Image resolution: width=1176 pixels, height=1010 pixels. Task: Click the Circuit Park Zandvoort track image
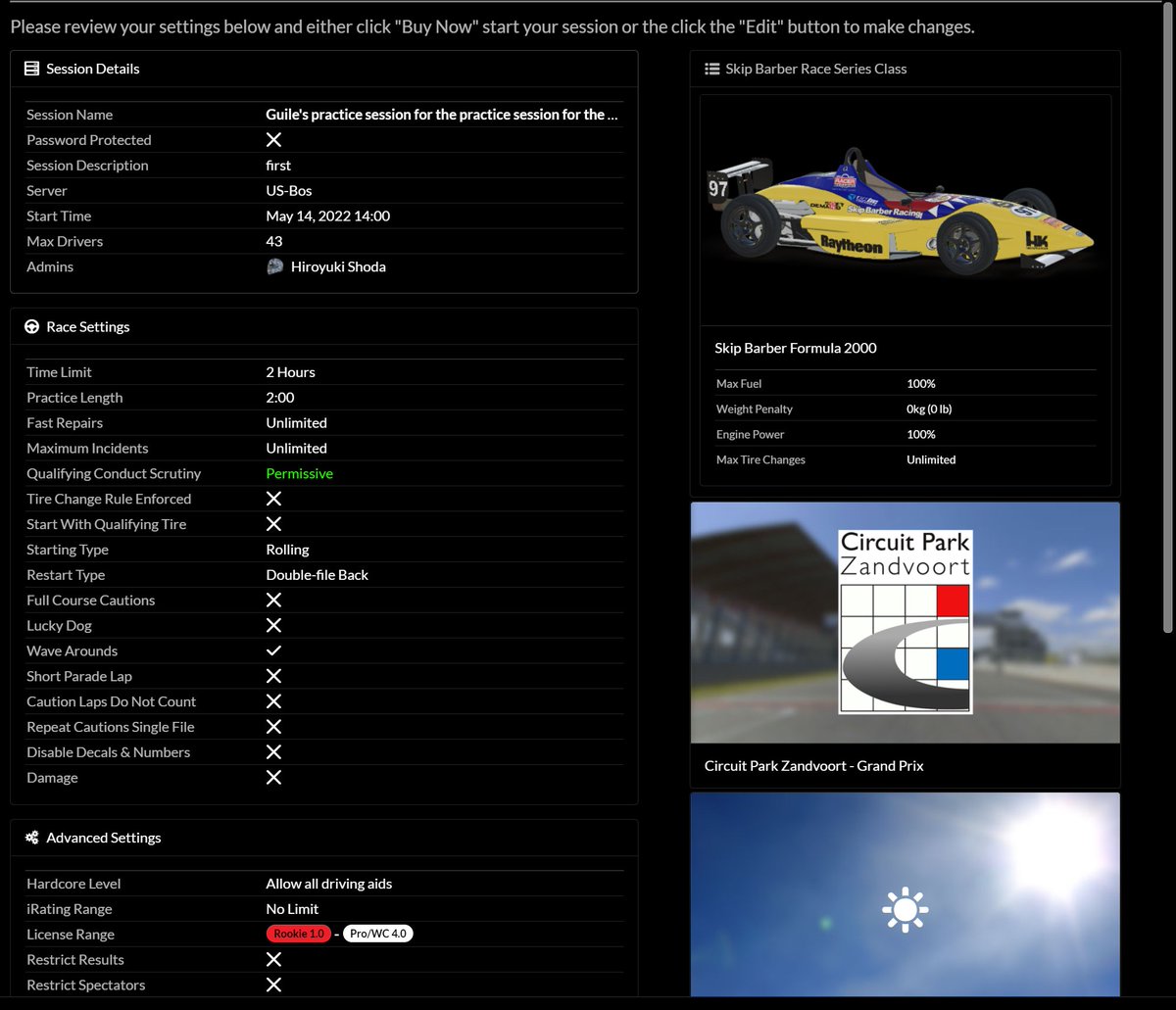[906, 623]
